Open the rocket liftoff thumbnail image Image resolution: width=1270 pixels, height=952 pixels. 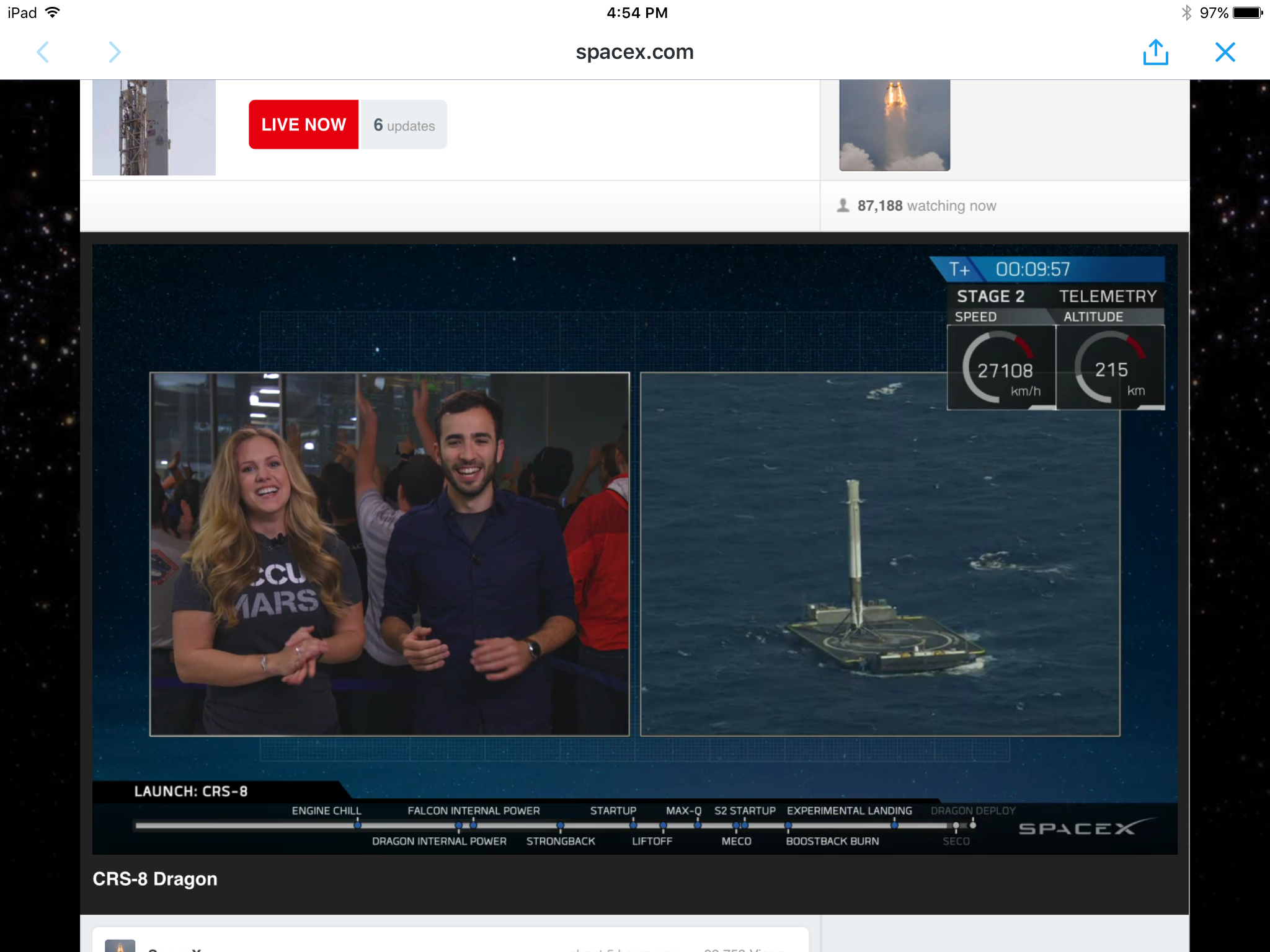point(894,125)
